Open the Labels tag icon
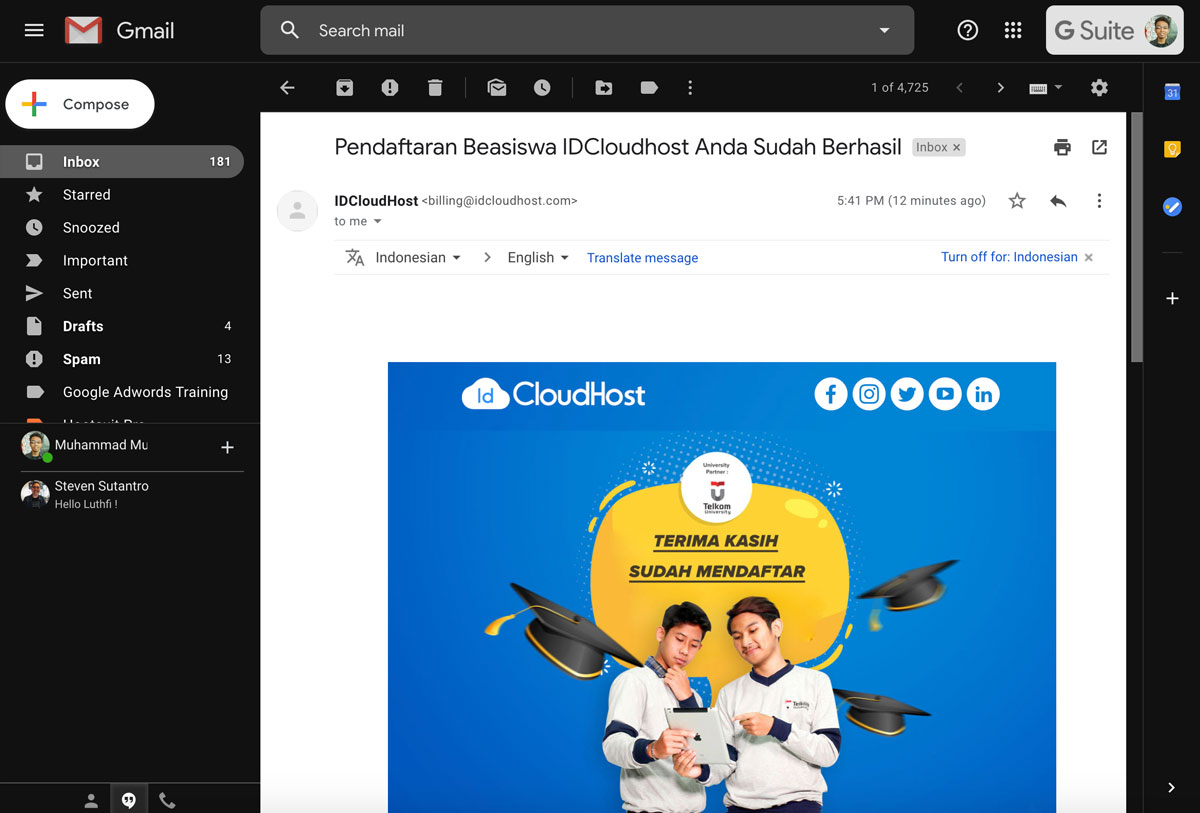 (649, 88)
